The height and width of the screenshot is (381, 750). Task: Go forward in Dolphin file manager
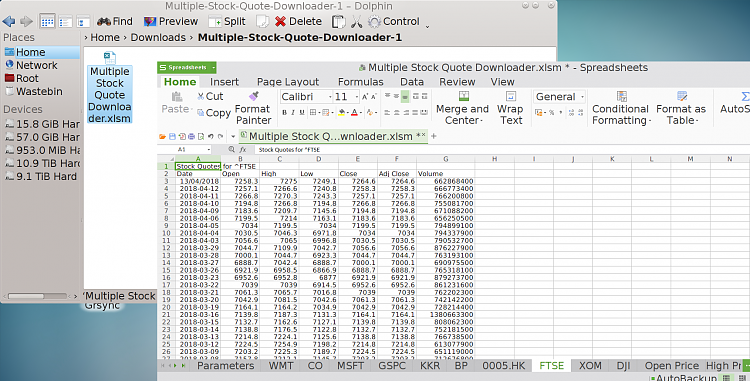26,22
